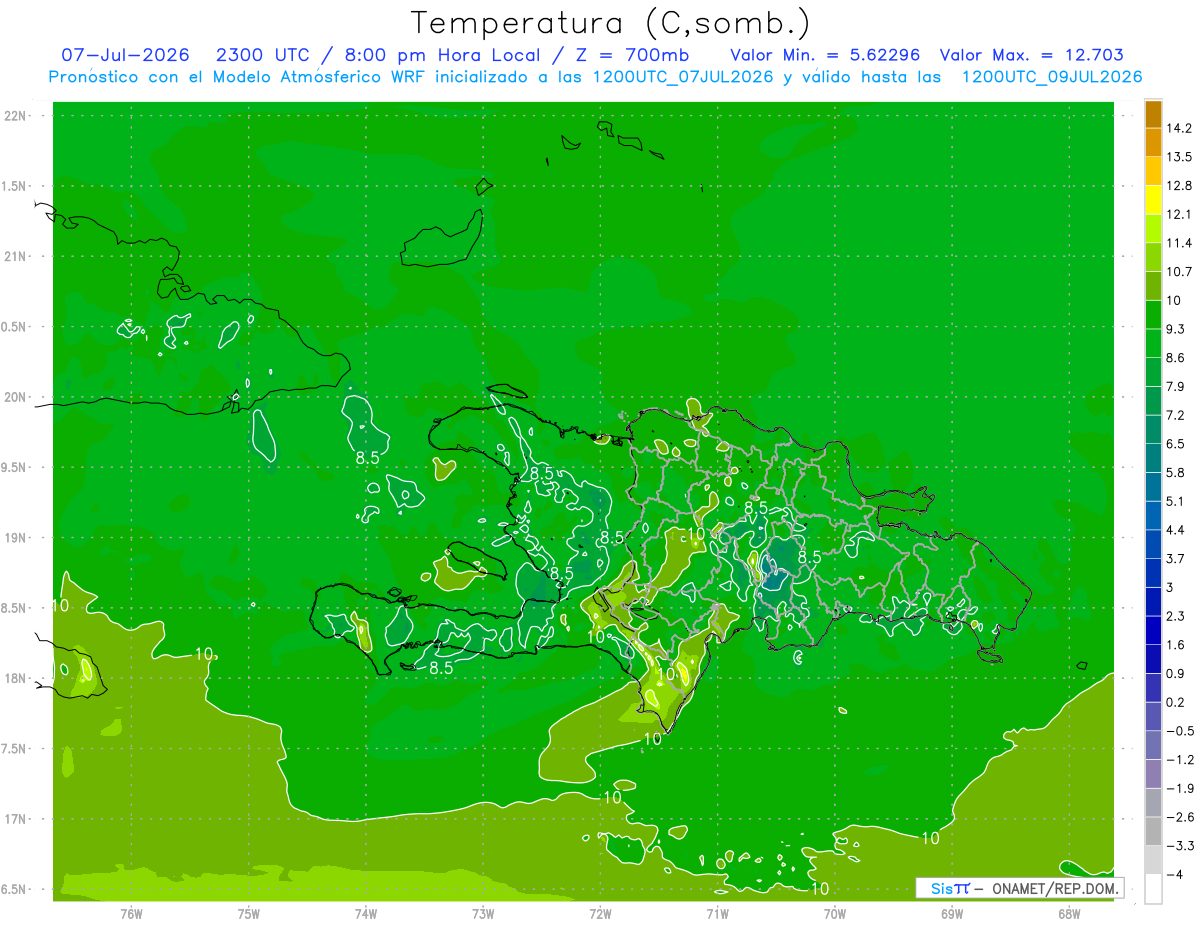
Task: Click the "19N" latitude axis label
Action: coord(17,538)
